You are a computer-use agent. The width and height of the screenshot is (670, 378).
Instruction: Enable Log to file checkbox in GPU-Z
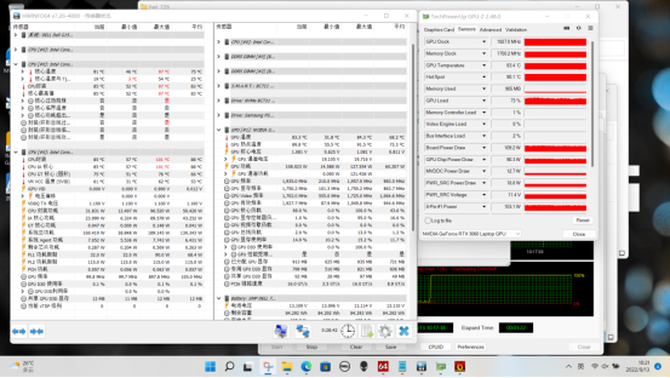coord(428,220)
